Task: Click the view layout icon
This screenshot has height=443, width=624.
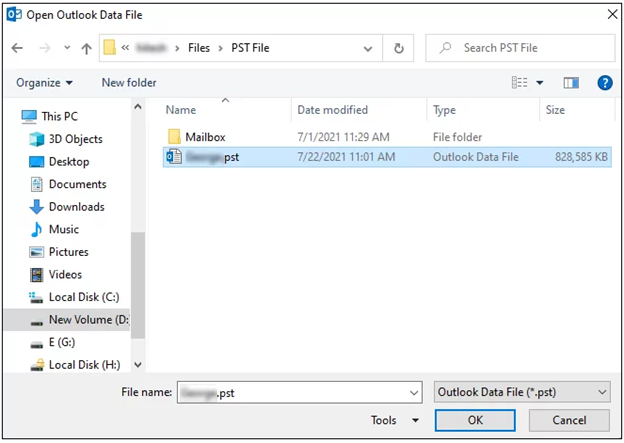Action: (519, 82)
